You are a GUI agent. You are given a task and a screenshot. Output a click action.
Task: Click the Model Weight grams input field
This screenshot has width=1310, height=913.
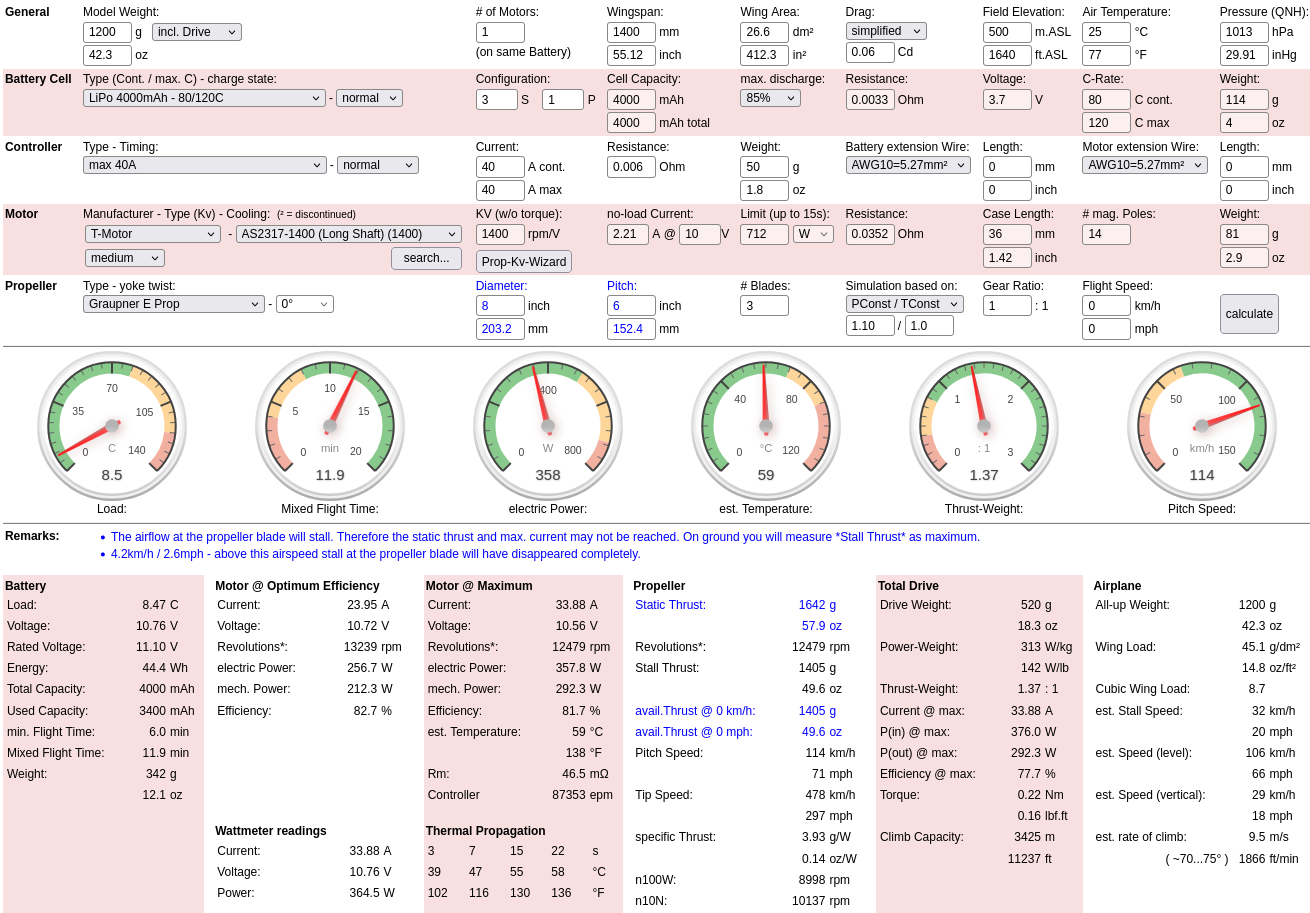(x=107, y=32)
